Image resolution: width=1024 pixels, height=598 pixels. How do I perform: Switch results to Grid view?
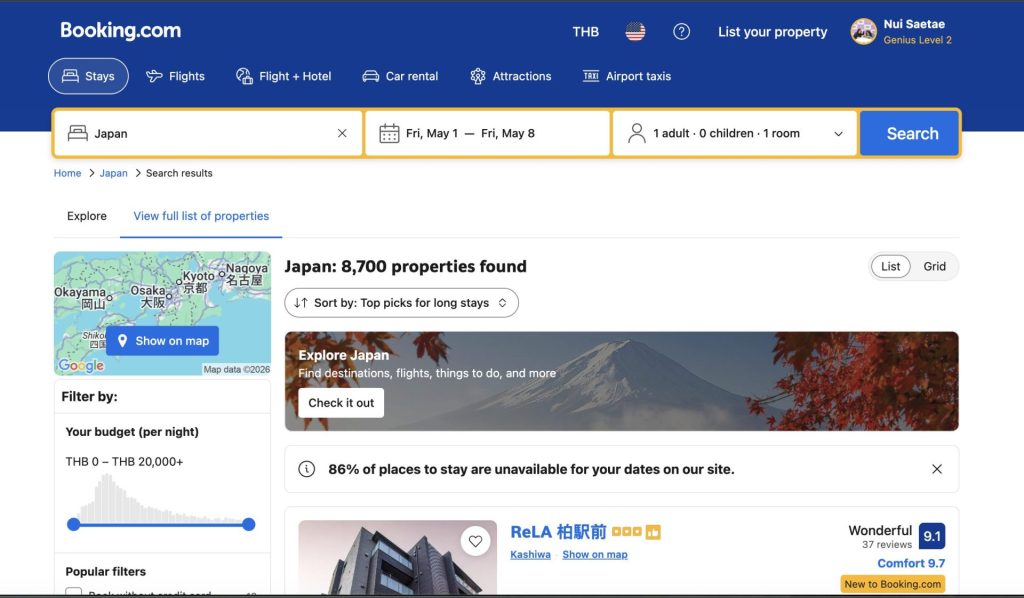(x=934, y=267)
